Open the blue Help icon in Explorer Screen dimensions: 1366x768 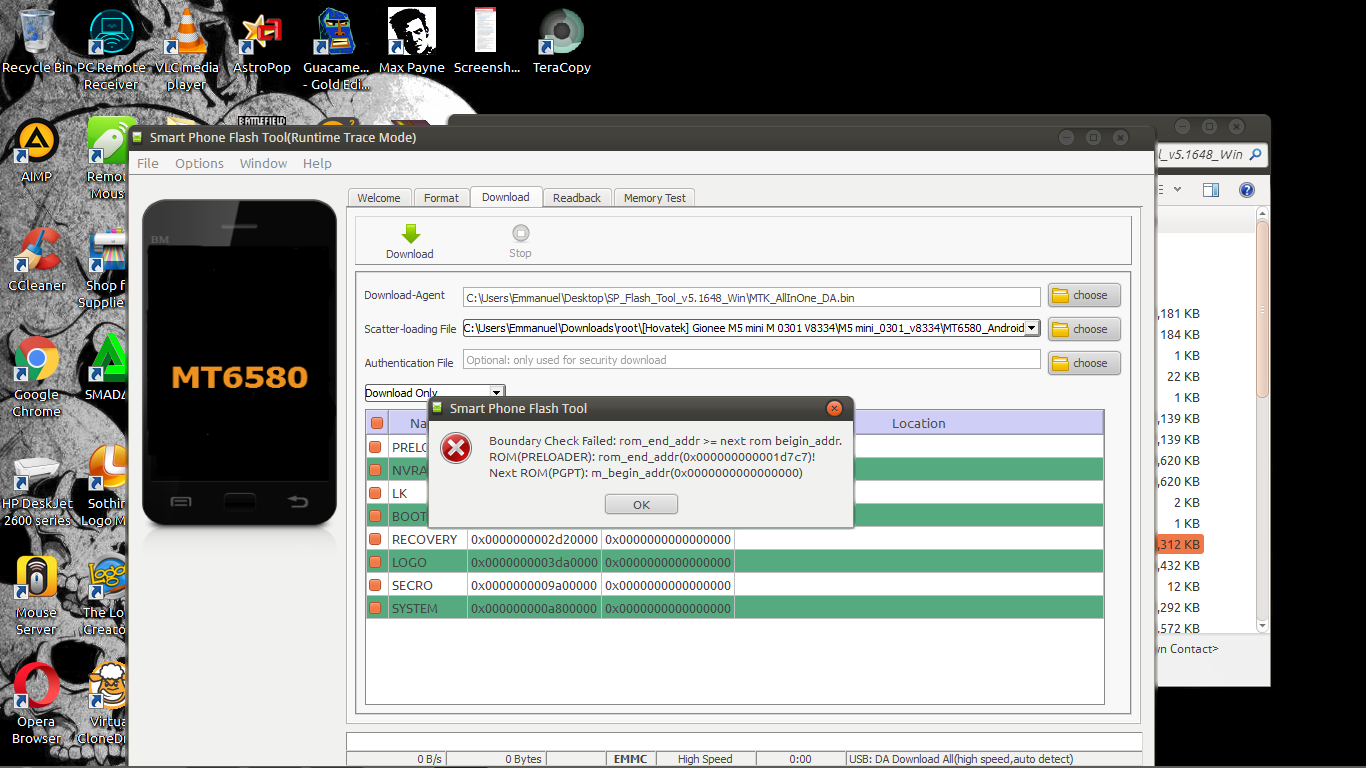(1247, 190)
